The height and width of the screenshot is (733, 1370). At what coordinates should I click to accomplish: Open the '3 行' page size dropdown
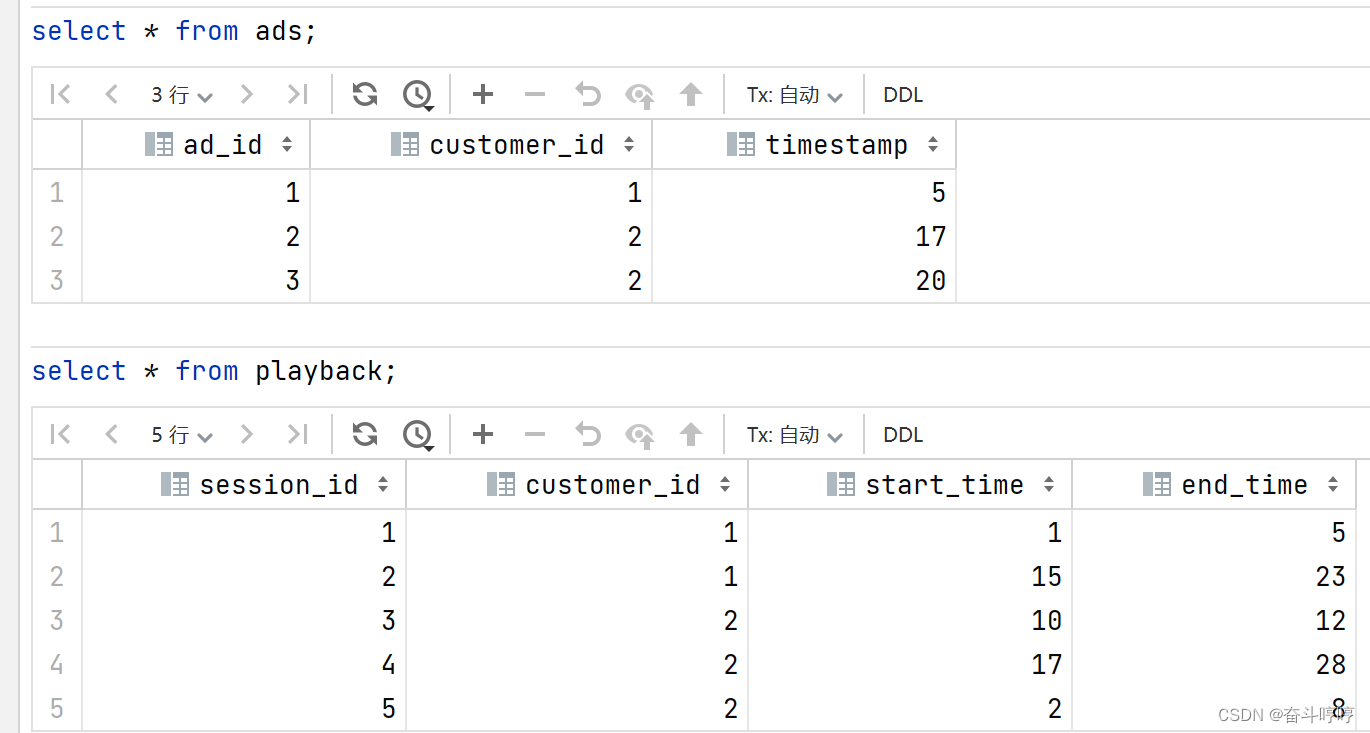(x=182, y=95)
